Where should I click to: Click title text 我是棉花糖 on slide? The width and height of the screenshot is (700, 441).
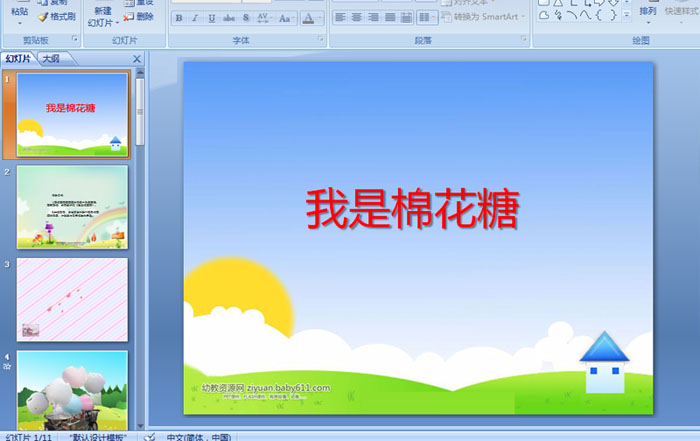click(412, 209)
